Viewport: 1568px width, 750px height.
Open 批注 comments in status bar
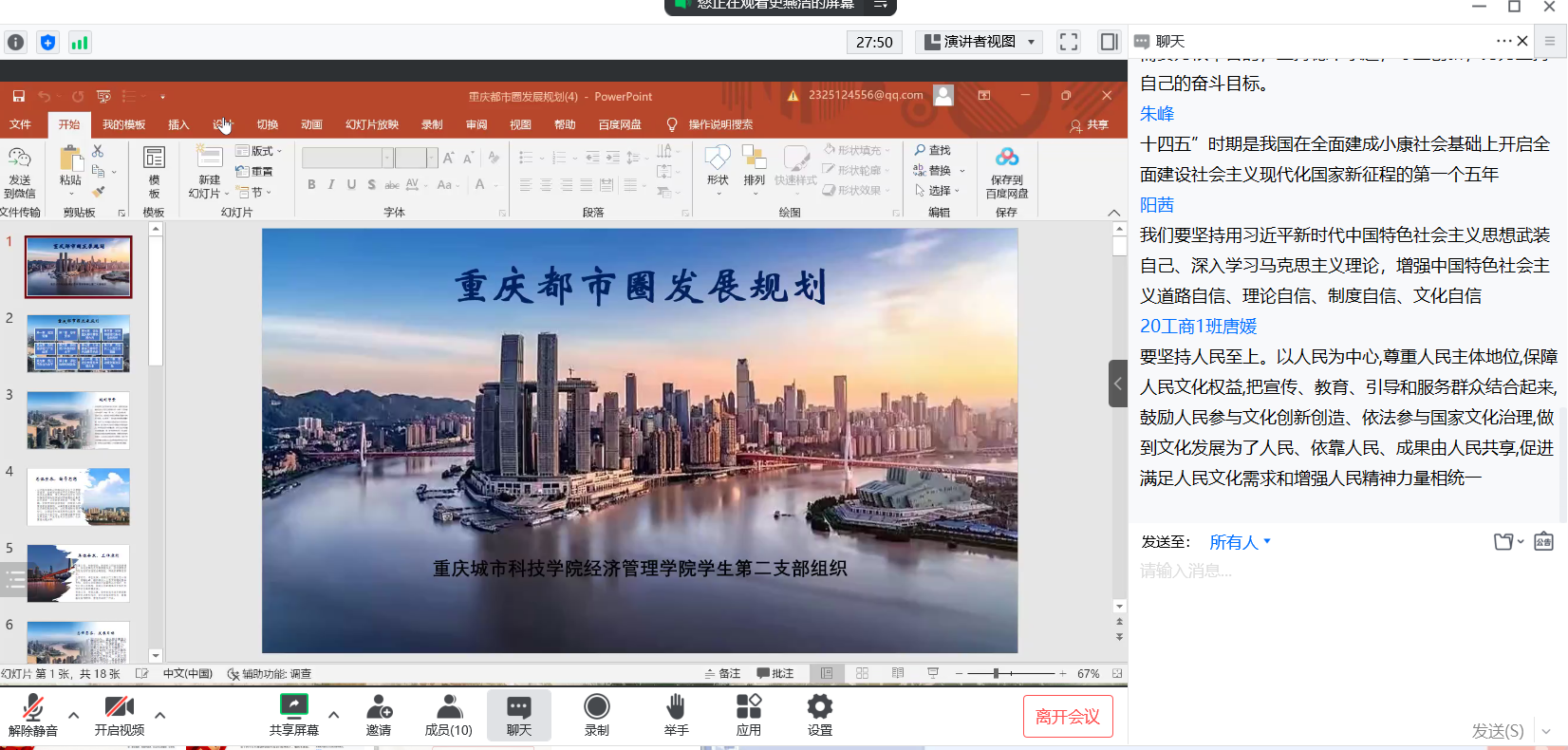(775, 673)
